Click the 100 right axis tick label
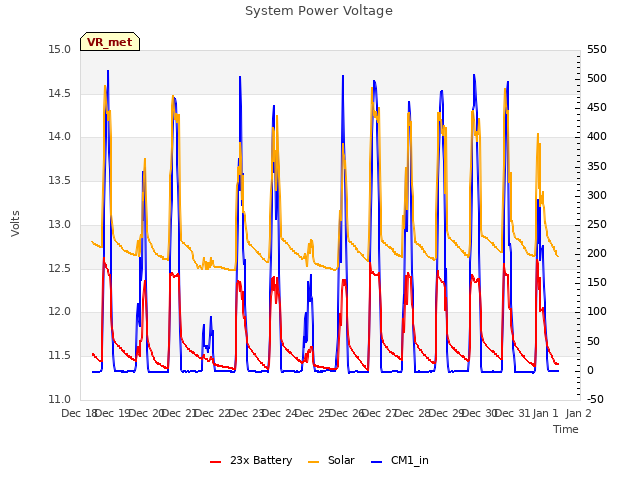The width and height of the screenshot is (640, 480). point(597,312)
